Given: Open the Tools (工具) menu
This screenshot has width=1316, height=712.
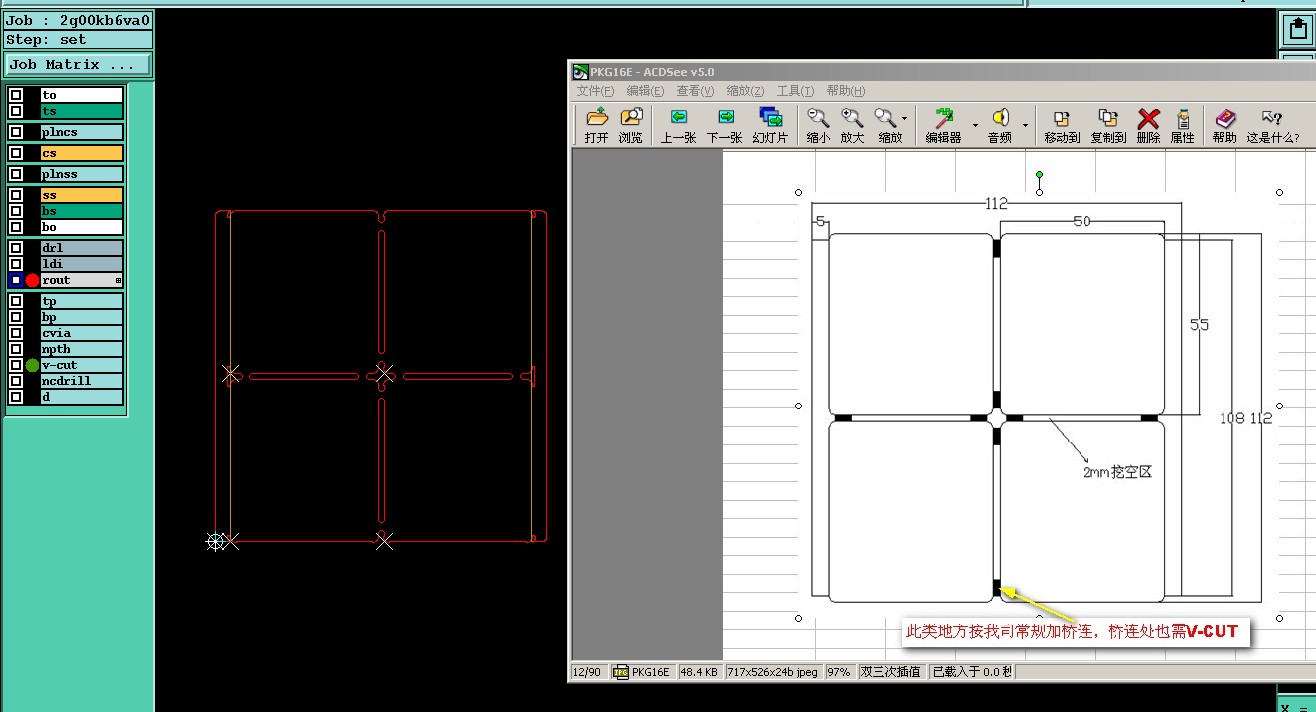Looking at the screenshot, I should tap(795, 91).
